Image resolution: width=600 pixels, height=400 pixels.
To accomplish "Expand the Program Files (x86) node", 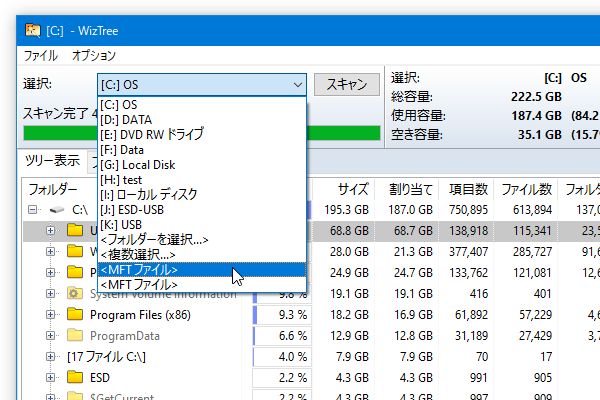I will pyautogui.click(x=50, y=315).
